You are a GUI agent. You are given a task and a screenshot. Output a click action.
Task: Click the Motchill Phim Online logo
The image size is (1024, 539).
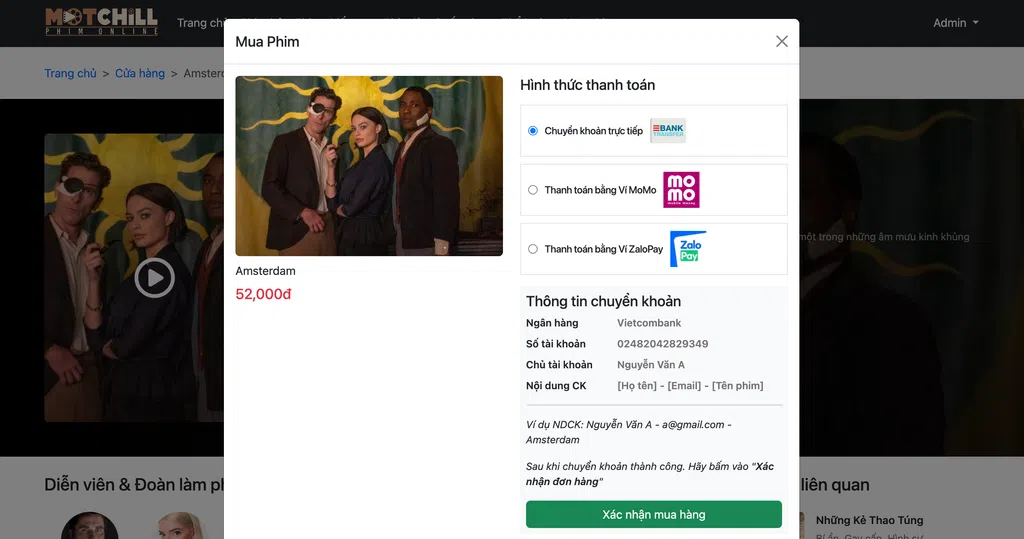[102, 22]
